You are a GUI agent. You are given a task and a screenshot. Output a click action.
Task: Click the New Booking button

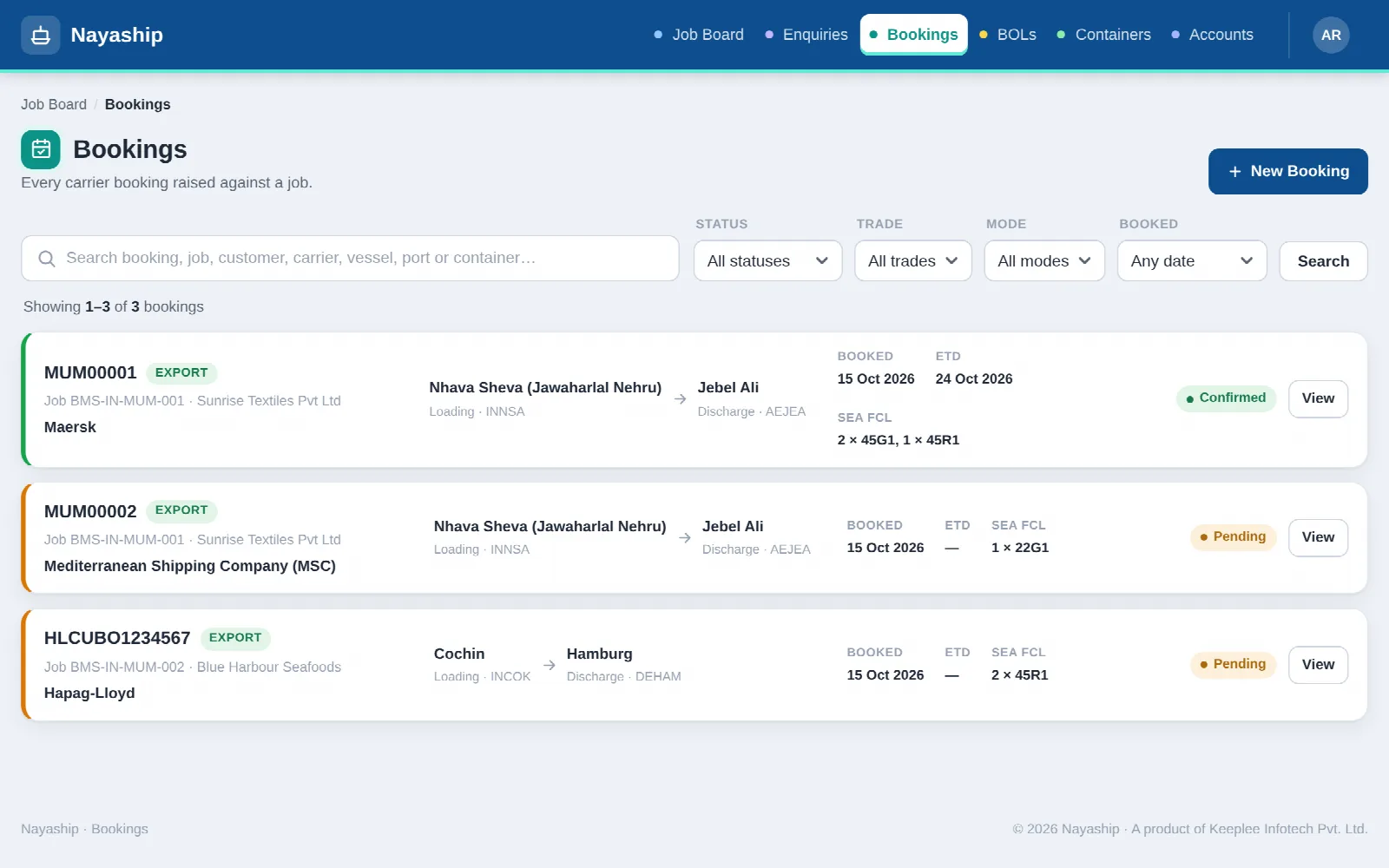coord(1288,172)
